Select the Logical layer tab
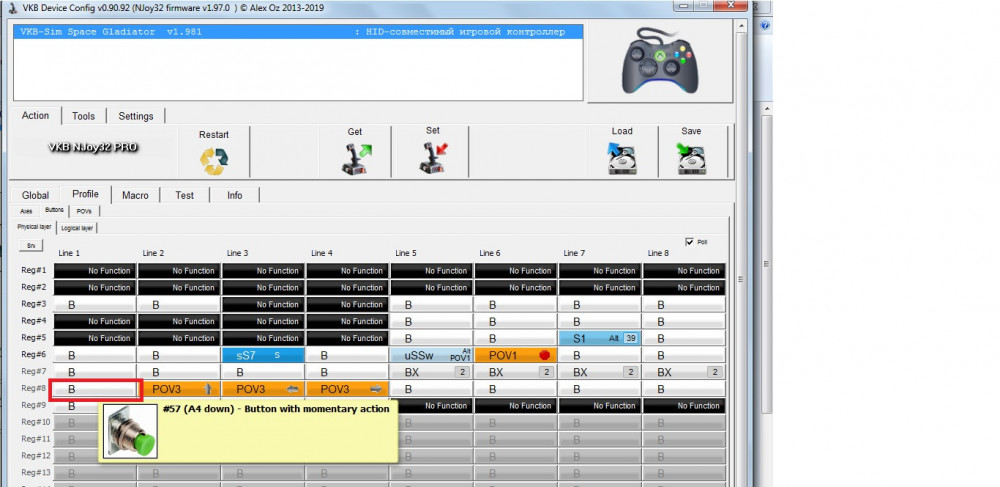 [77, 228]
